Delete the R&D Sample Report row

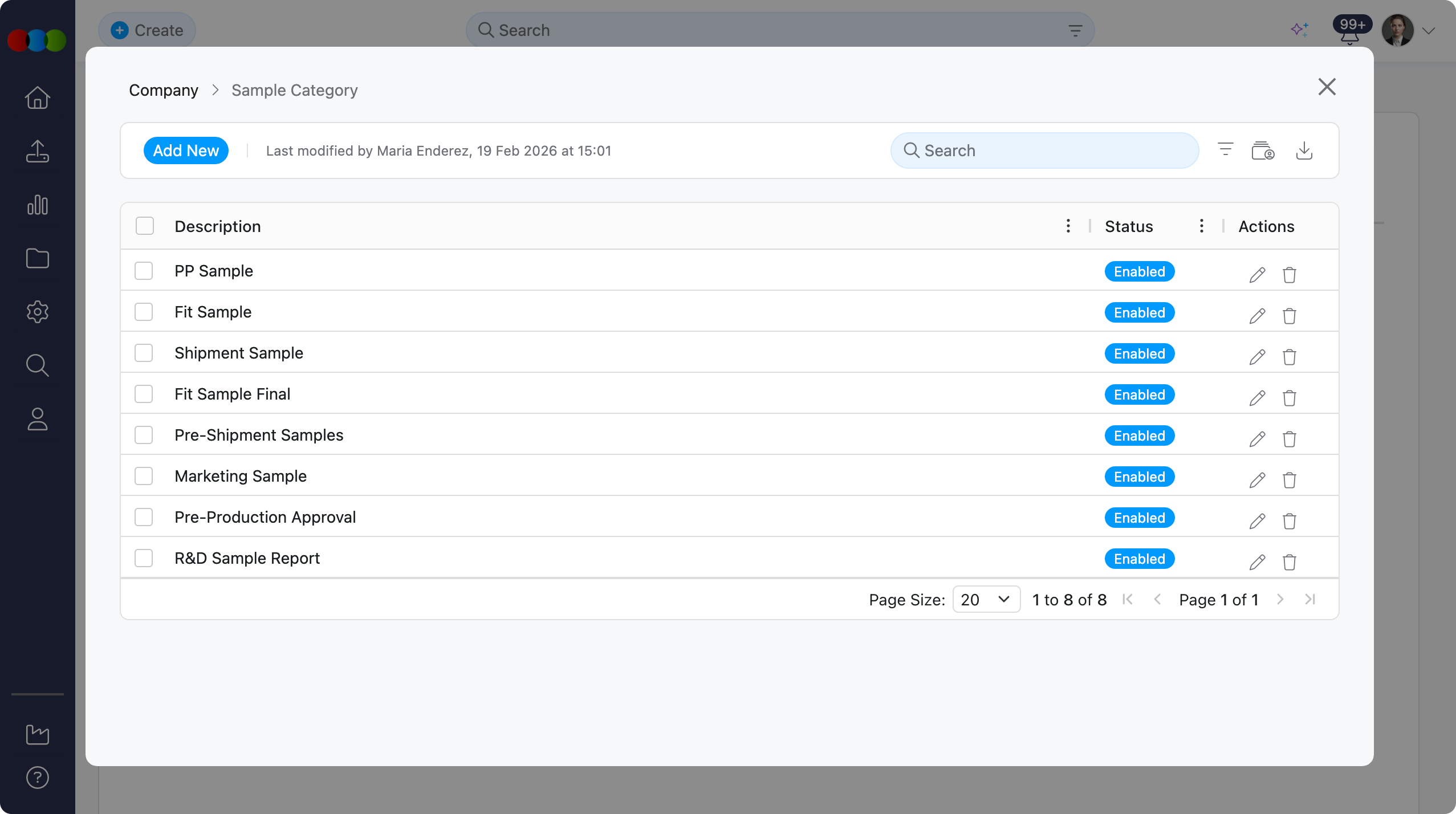(x=1289, y=562)
